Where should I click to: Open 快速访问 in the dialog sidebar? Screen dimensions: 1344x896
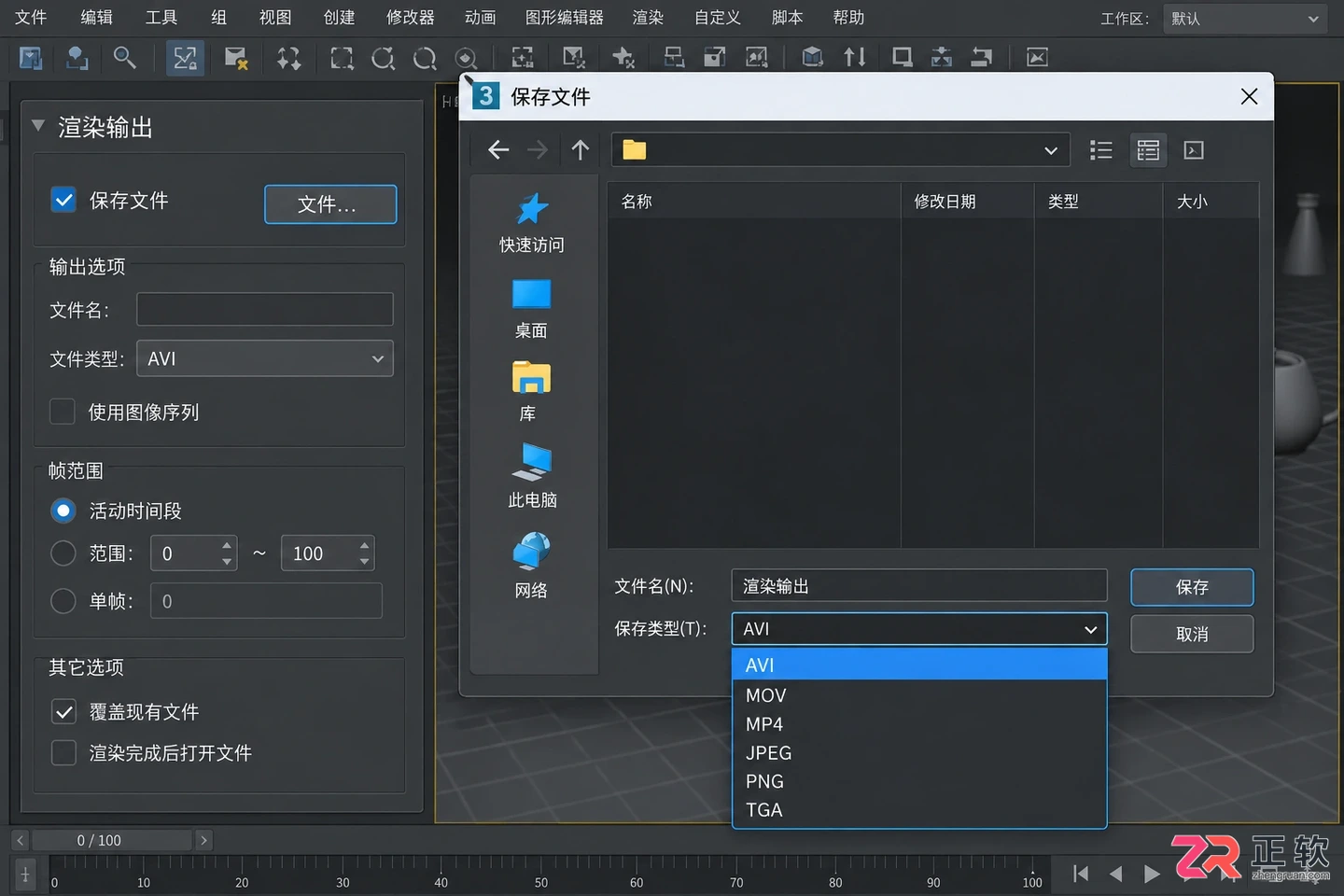(x=532, y=223)
